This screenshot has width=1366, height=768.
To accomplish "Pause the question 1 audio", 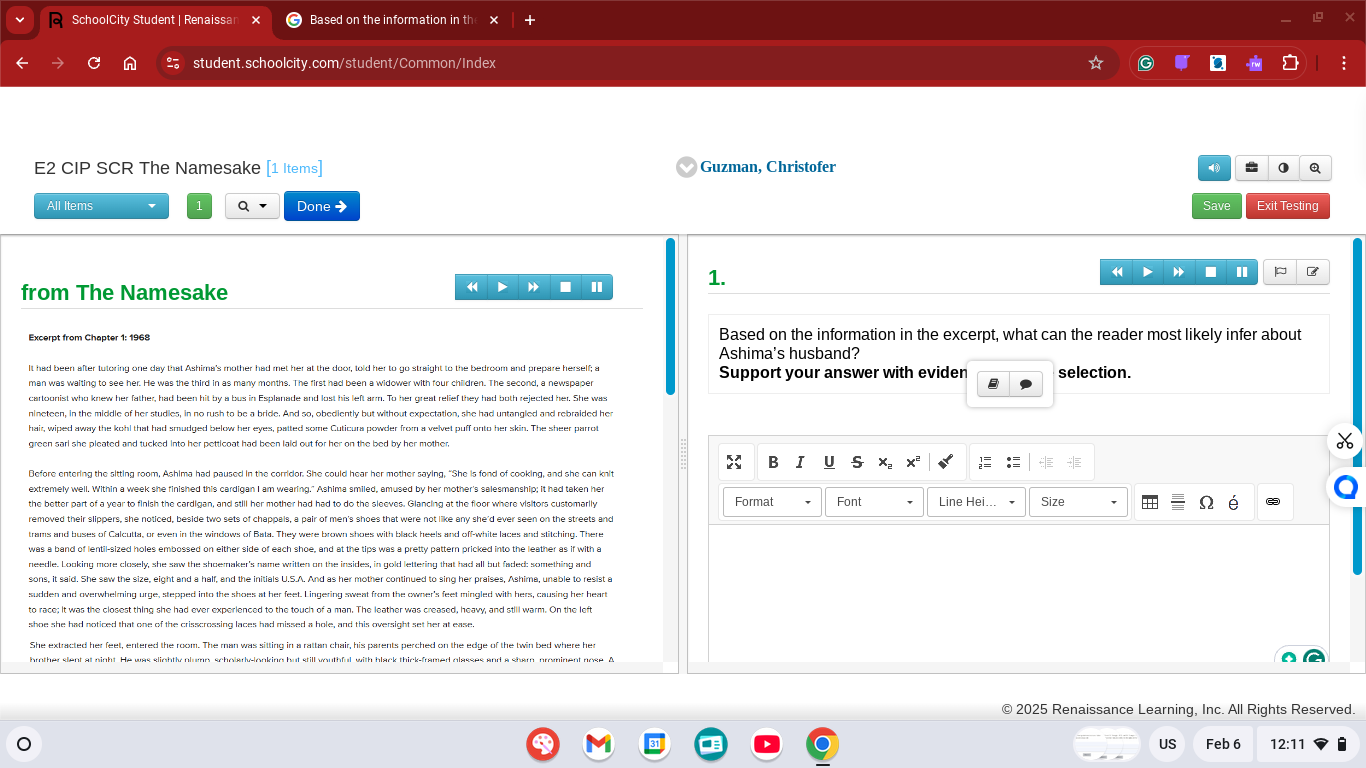I will tap(1242, 272).
